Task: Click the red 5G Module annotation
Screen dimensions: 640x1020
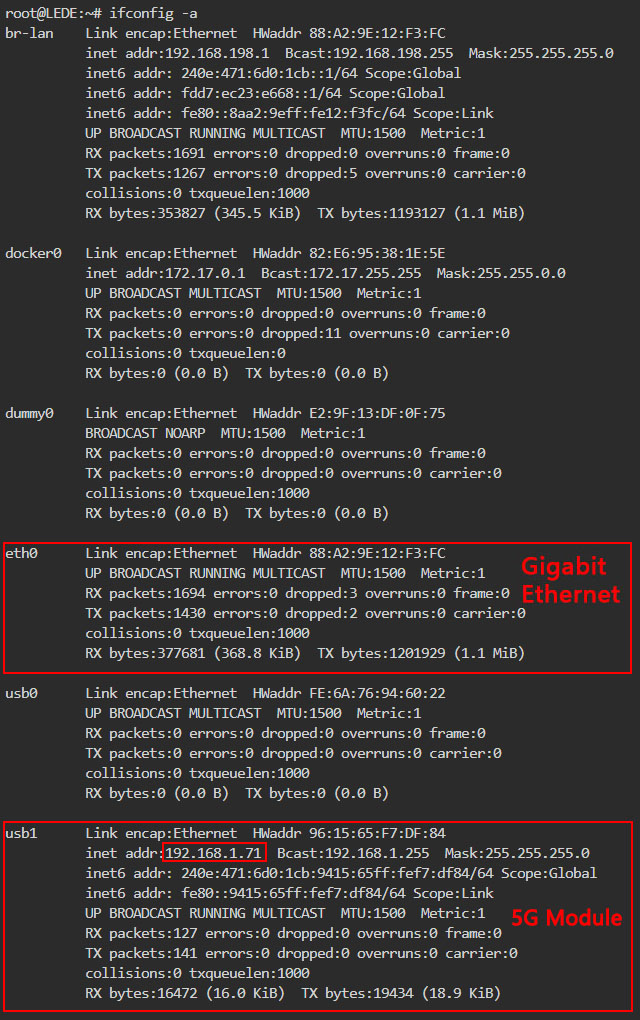Action: tap(567, 918)
